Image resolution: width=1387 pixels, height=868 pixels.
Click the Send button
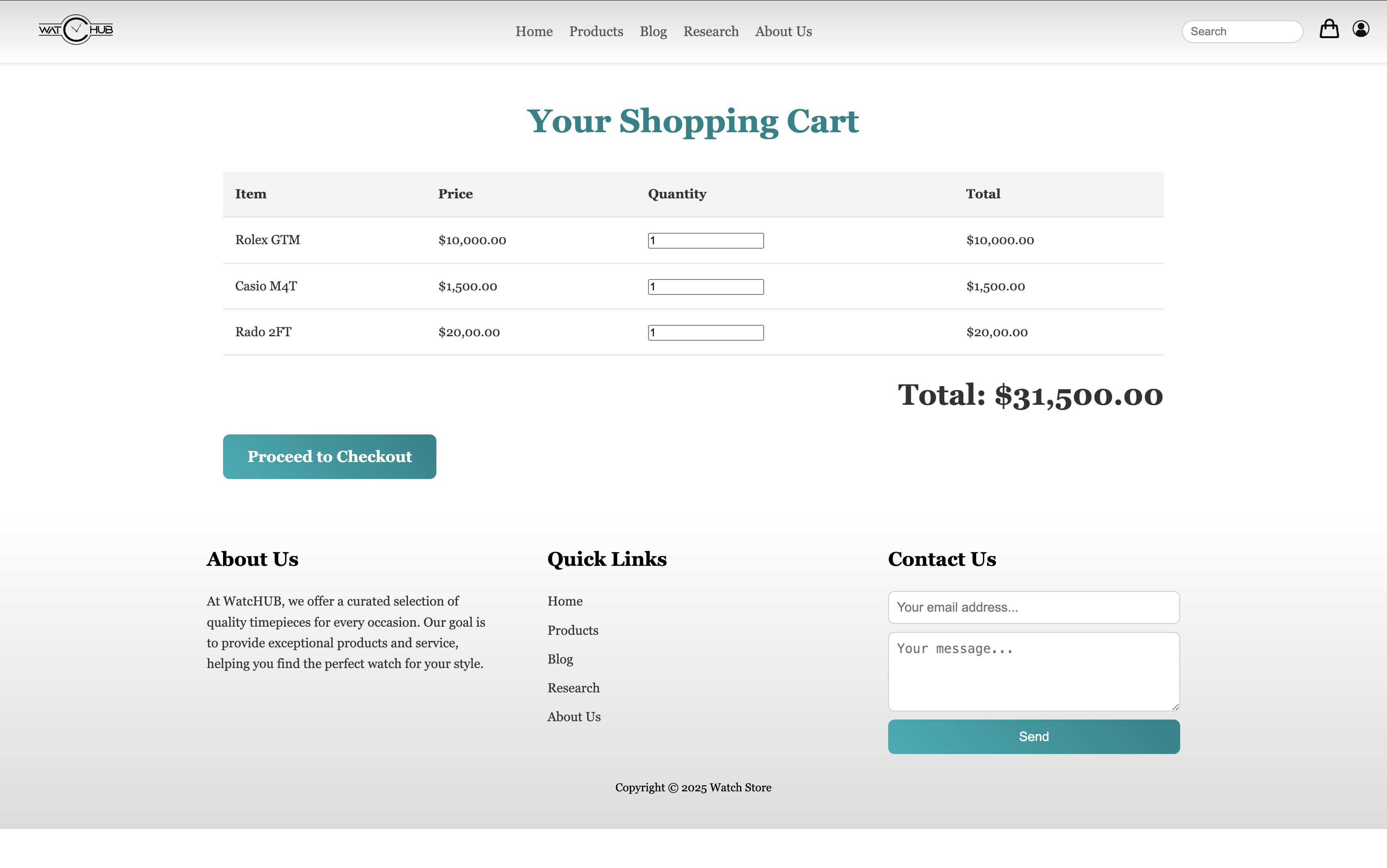(x=1033, y=737)
